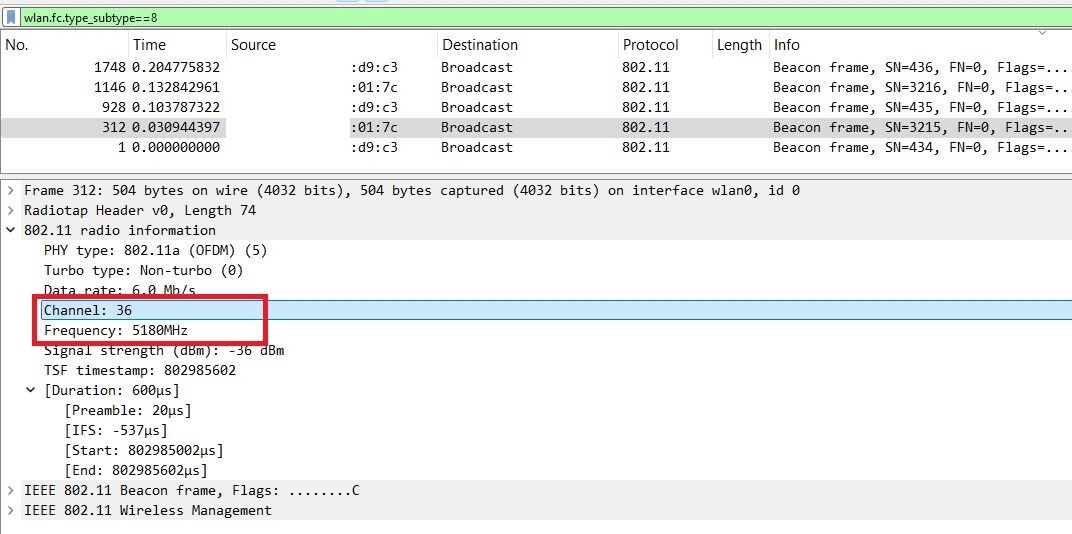The height and width of the screenshot is (534, 1072).
Task: Click the display filter input field
Action: click(x=544, y=18)
